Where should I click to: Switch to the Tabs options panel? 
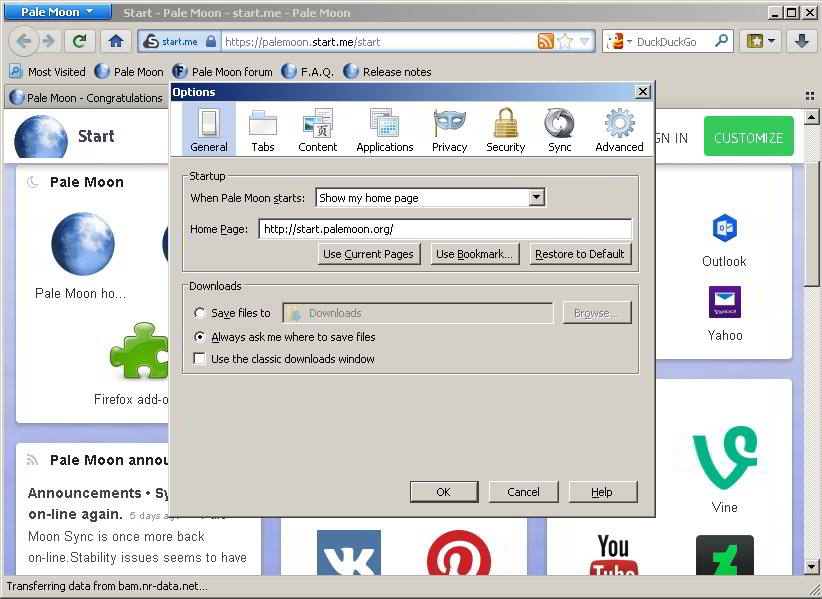(x=263, y=129)
